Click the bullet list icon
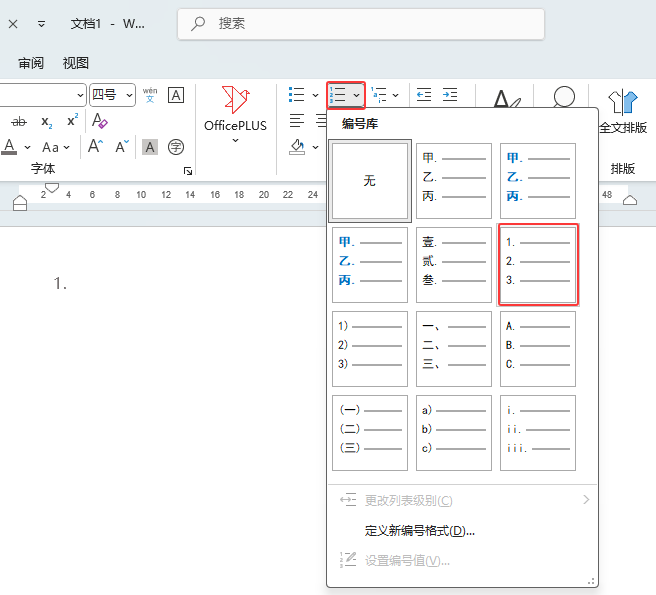The image size is (656, 595). coord(296,95)
